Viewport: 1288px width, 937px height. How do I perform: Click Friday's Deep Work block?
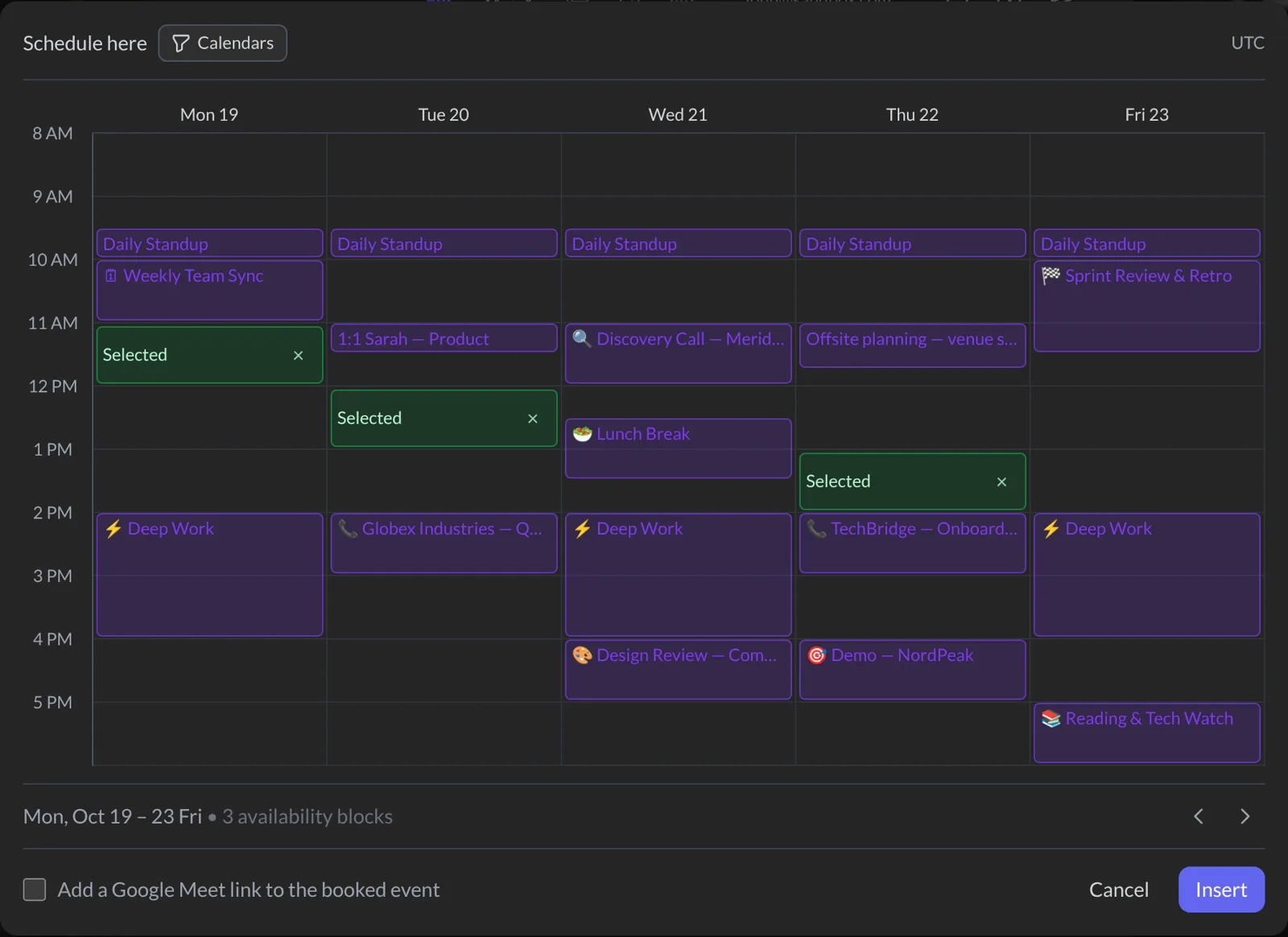[1146, 575]
